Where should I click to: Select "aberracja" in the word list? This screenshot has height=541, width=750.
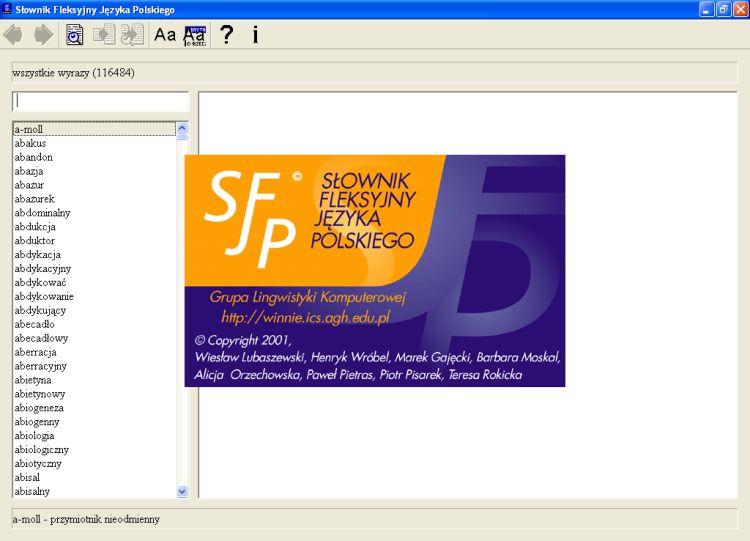(x=94, y=352)
